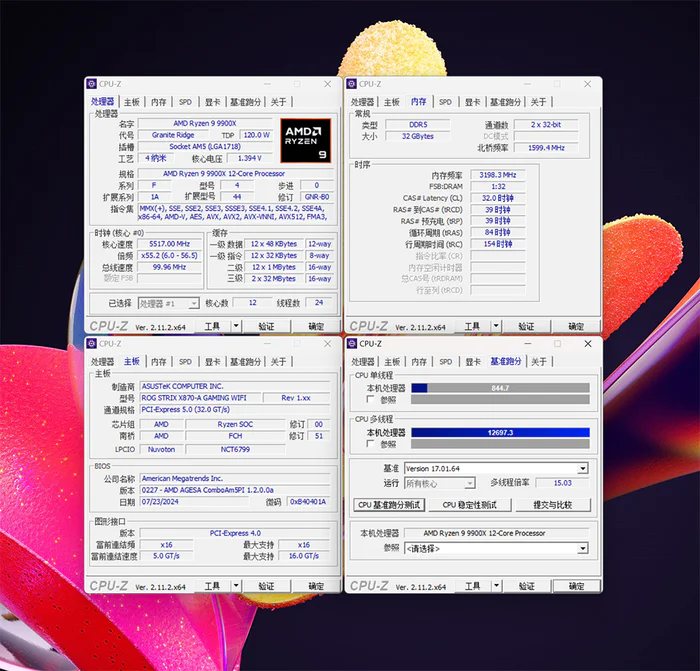Viewport: 700px width, 671px height.
Task: Click the 核心电压 value 1.394 V
Action: (250, 158)
